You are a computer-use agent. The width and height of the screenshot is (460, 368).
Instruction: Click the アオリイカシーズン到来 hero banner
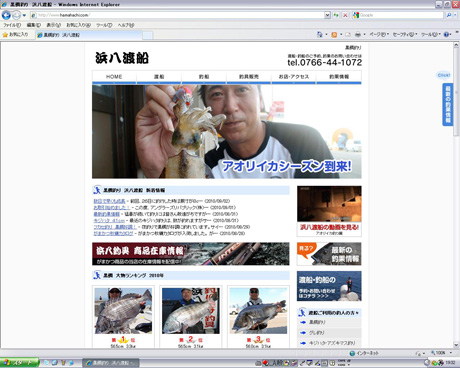click(227, 132)
